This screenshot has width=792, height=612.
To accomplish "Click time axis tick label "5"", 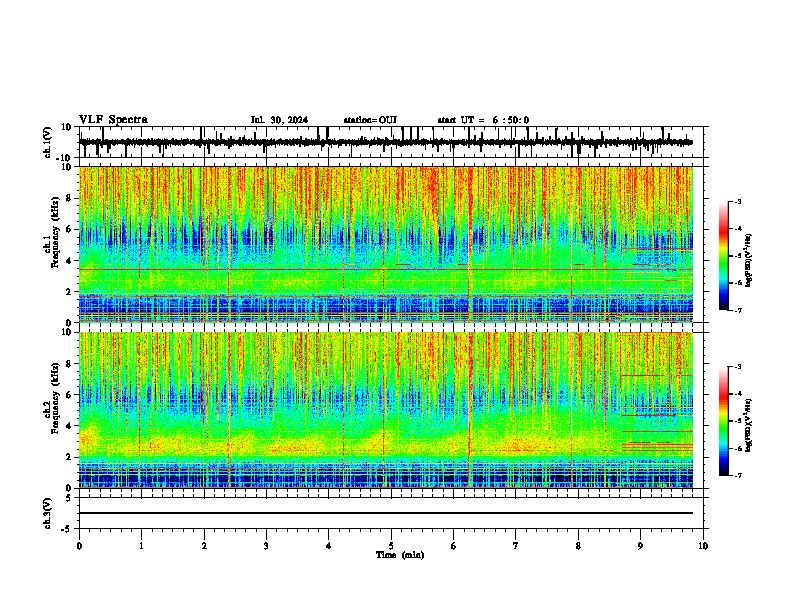I will coord(391,546).
